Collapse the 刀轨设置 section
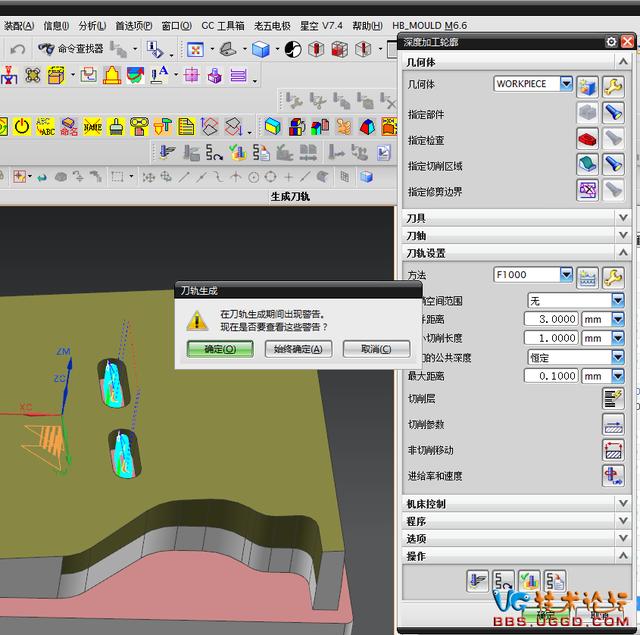The width and height of the screenshot is (640, 635). (623, 253)
